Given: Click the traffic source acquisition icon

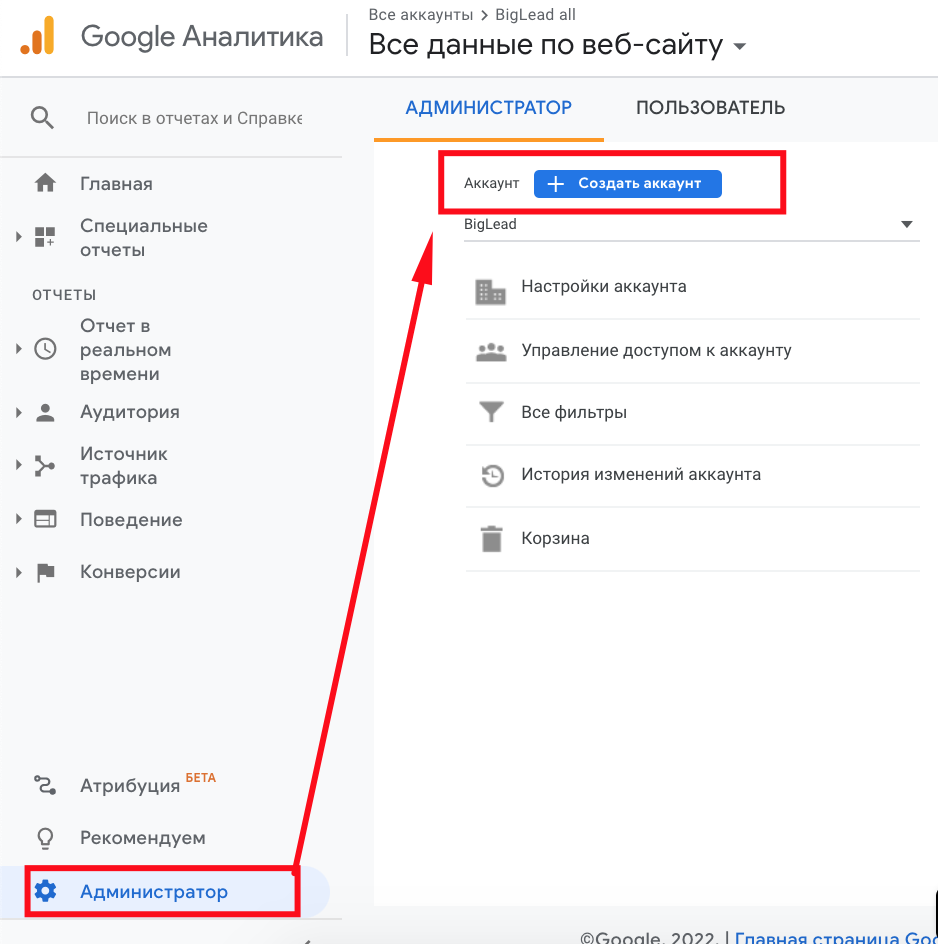Looking at the screenshot, I should (x=45, y=466).
